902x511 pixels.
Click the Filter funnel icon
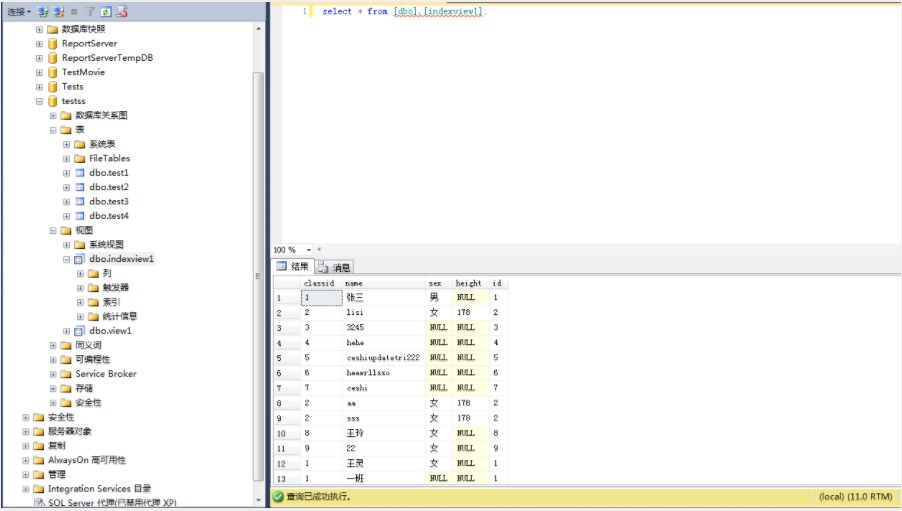(90, 12)
